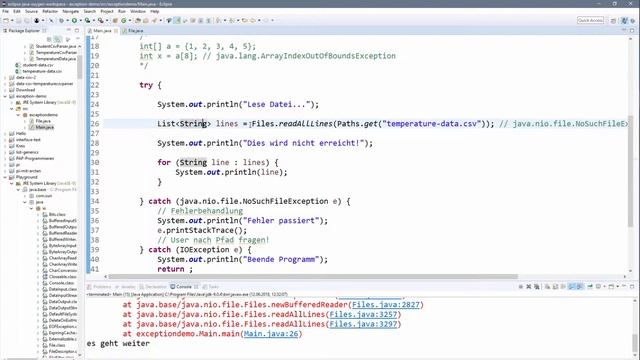This screenshot has width=640, height=360.
Task: Open the Navigate menu
Action: [x=71, y=11]
